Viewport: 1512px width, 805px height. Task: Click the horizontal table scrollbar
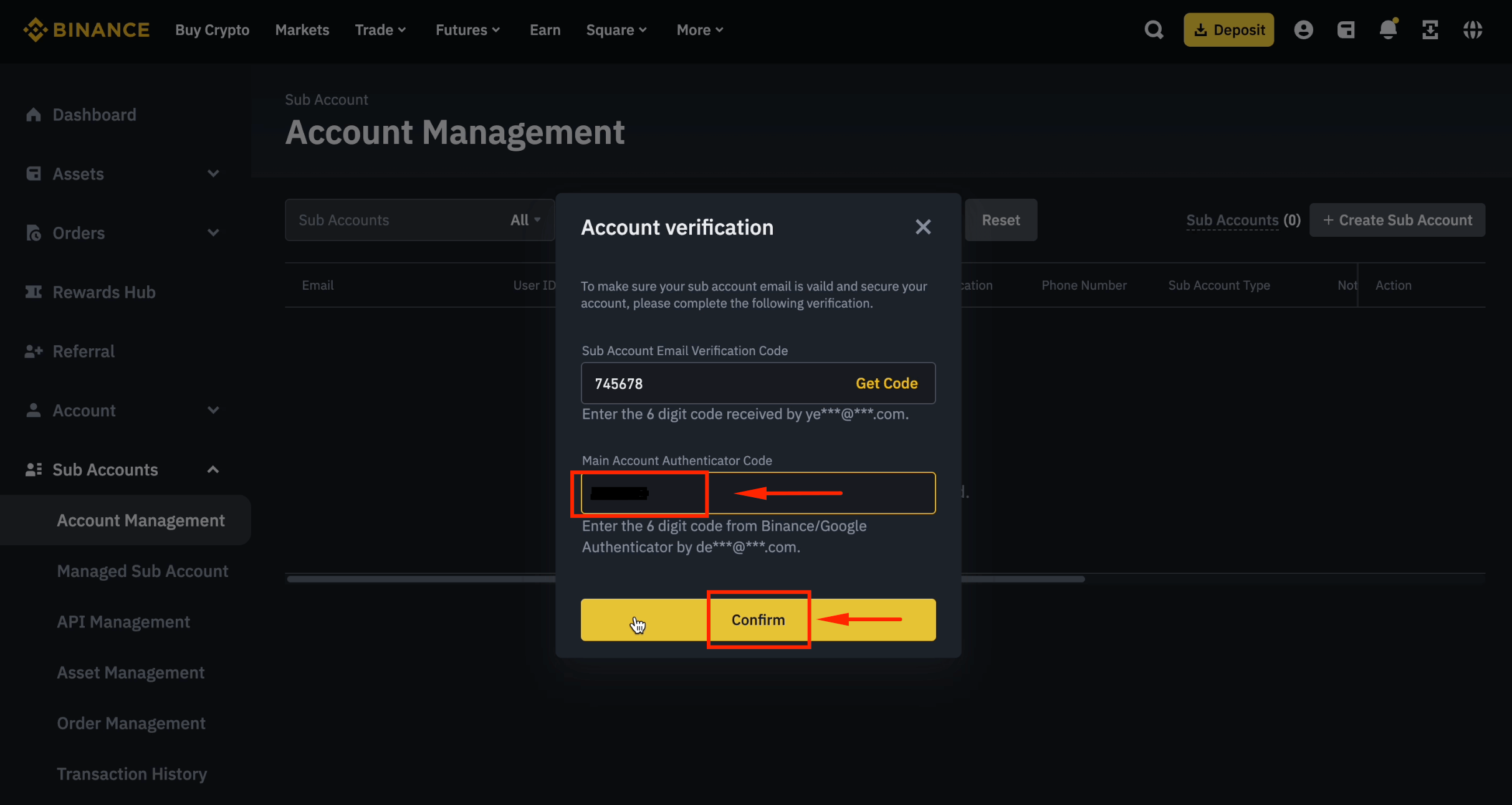coord(1022,579)
